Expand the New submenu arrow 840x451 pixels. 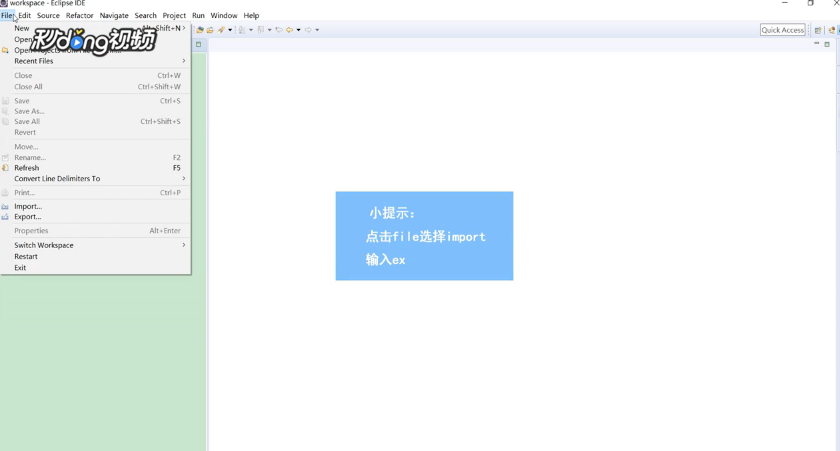pyautogui.click(x=184, y=28)
